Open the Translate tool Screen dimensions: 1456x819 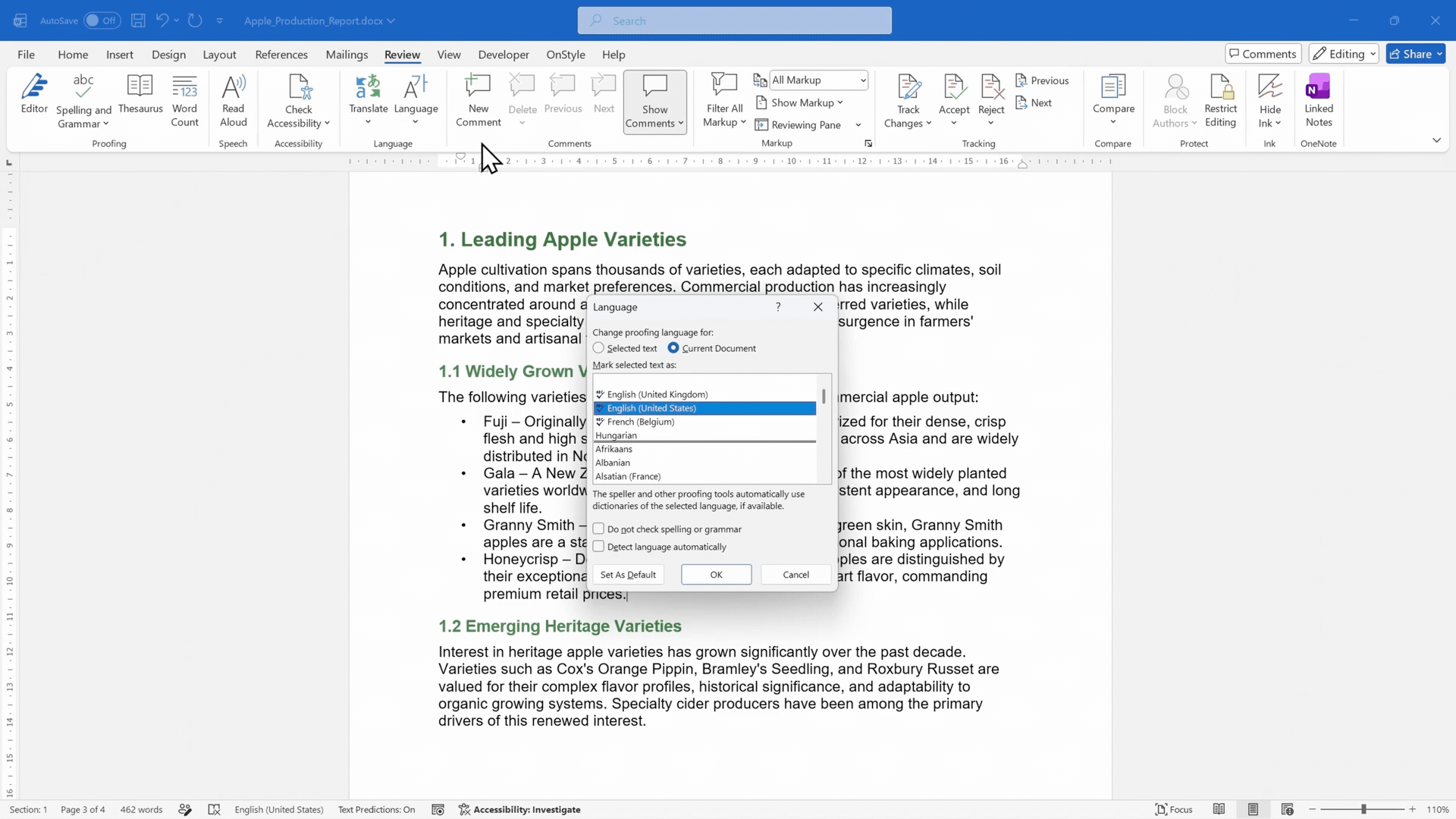coord(368,99)
